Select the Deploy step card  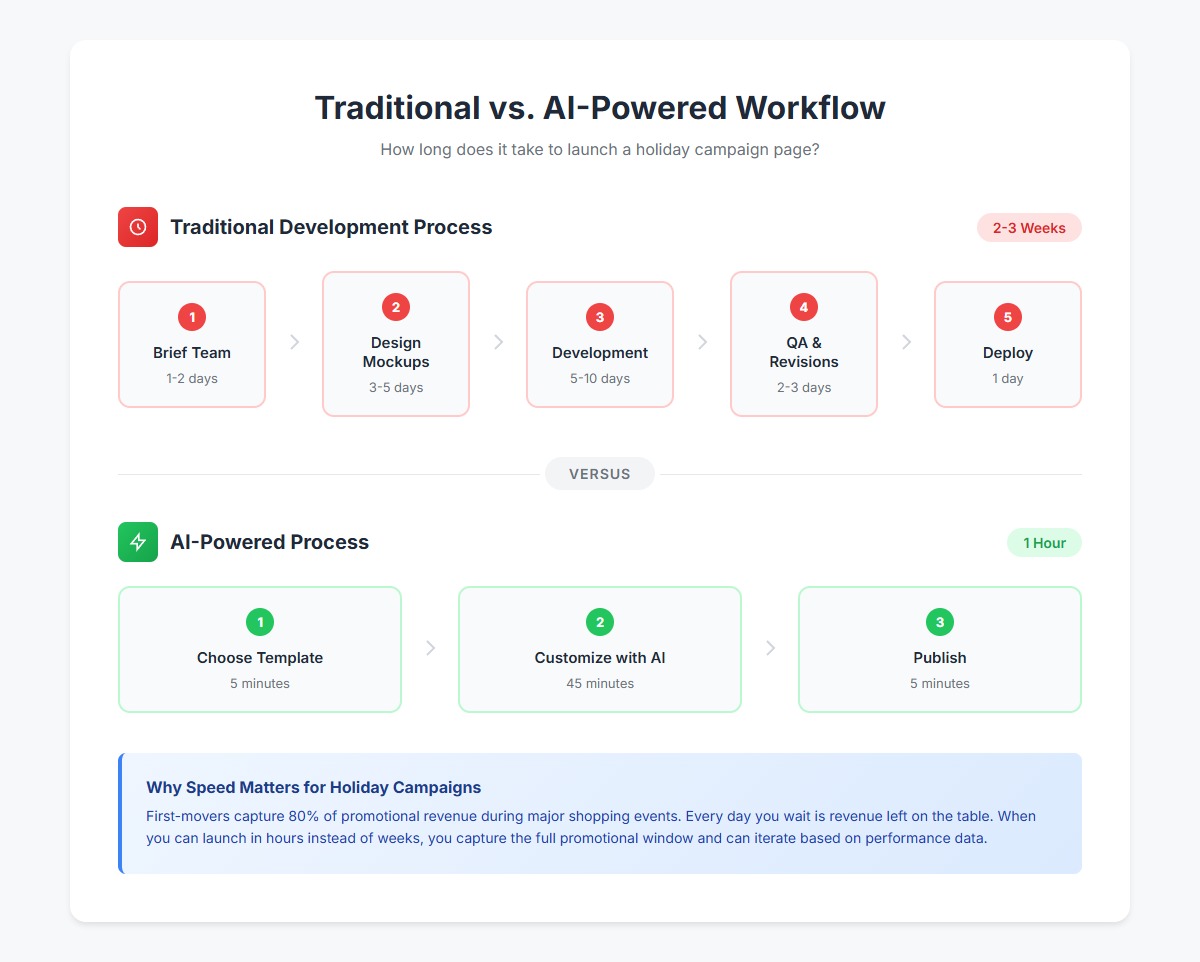pyautogui.click(x=1008, y=345)
